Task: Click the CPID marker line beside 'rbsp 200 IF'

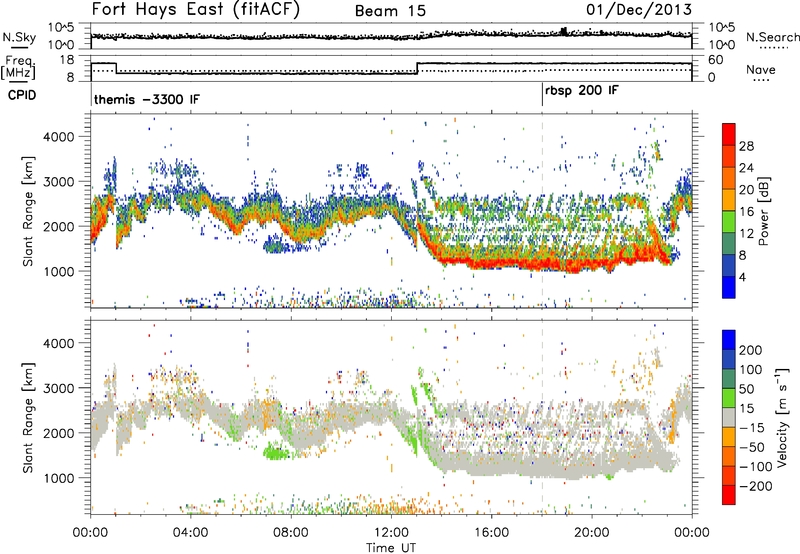Action: (x=542, y=95)
